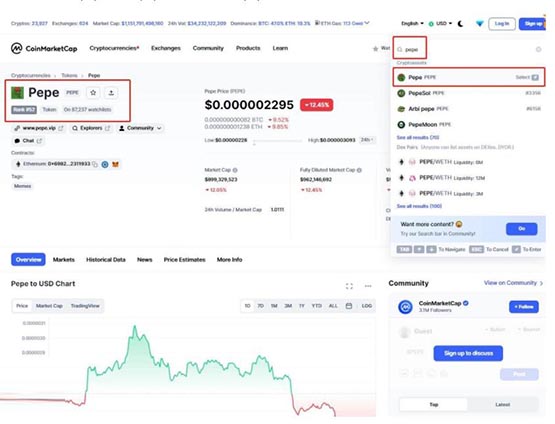Open chart more options ellipsis

pos(368,286)
